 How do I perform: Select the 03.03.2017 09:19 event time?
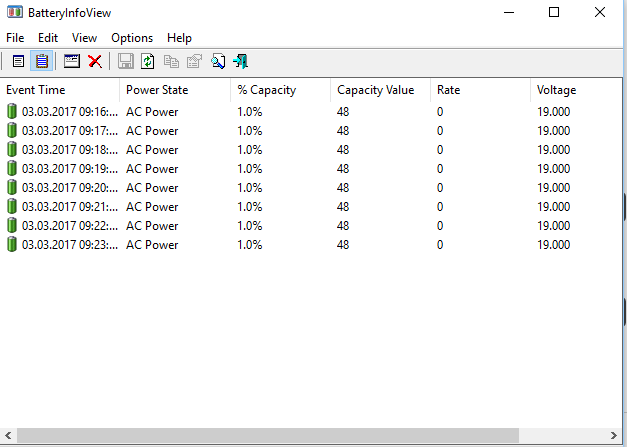coord(70,169)
